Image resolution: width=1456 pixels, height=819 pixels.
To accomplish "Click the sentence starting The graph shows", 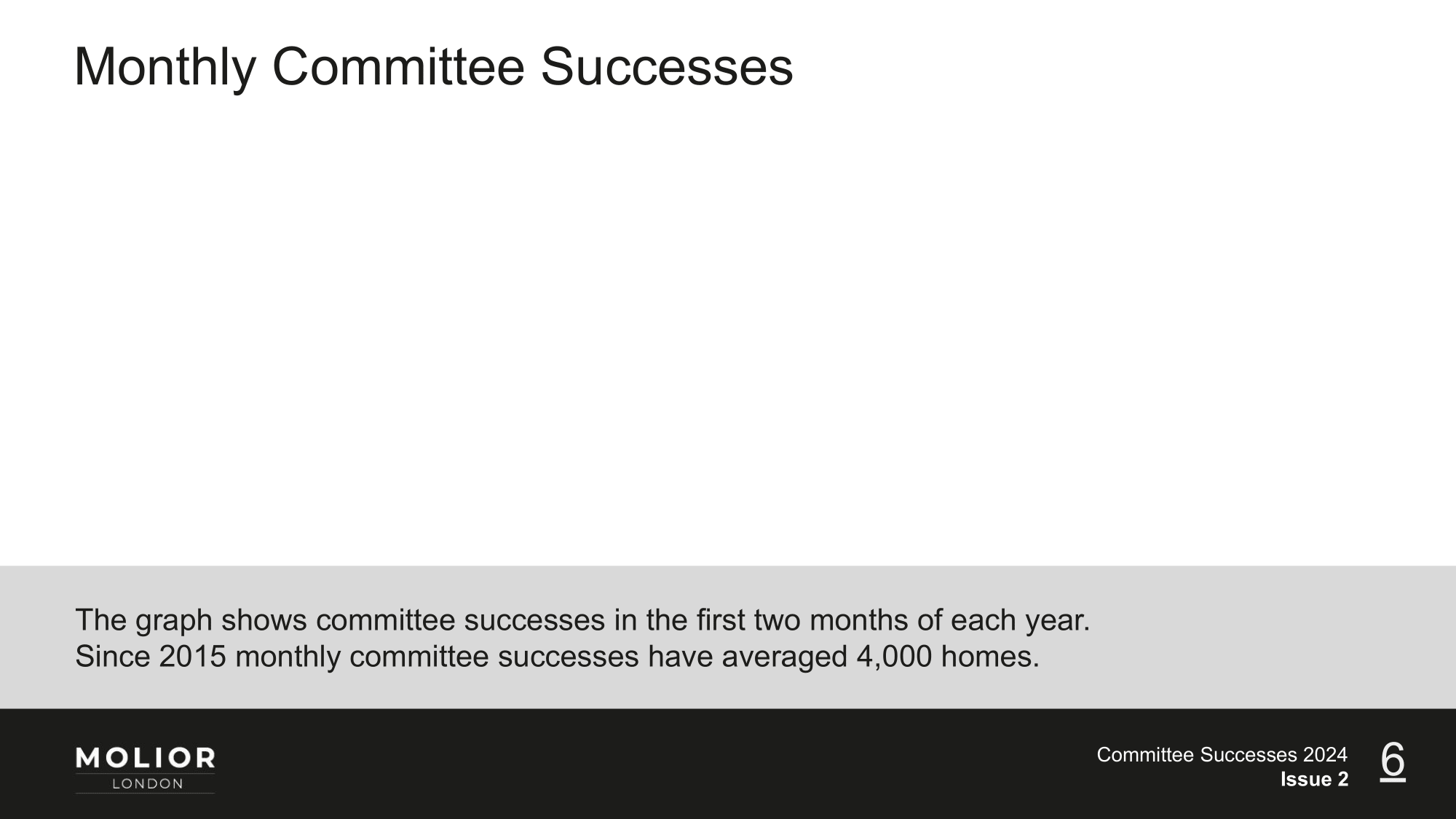I will [582, 620].
